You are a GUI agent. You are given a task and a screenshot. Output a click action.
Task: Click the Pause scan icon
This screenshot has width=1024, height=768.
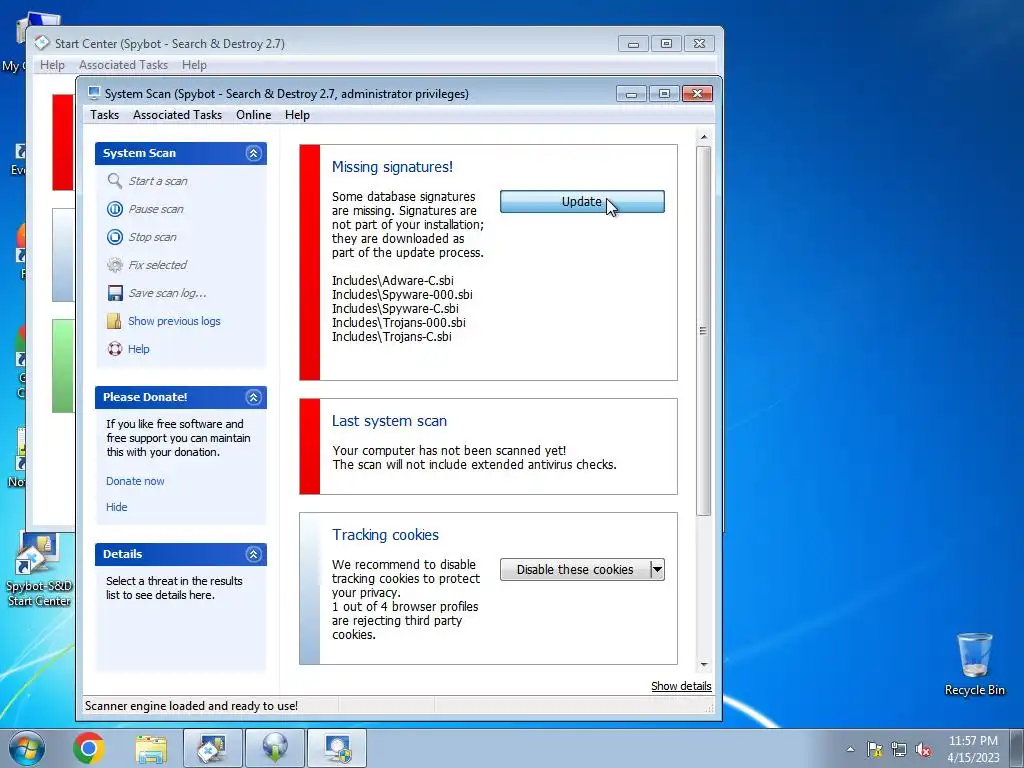tap(115, 209)
